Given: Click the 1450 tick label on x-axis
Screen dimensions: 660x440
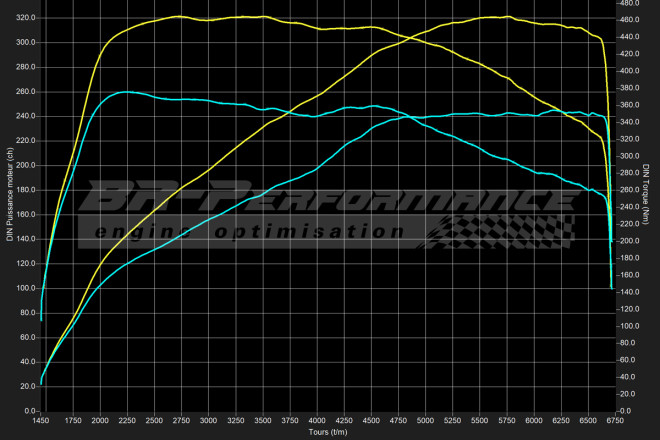Looking at the screenshot, I should pos(42,421).
